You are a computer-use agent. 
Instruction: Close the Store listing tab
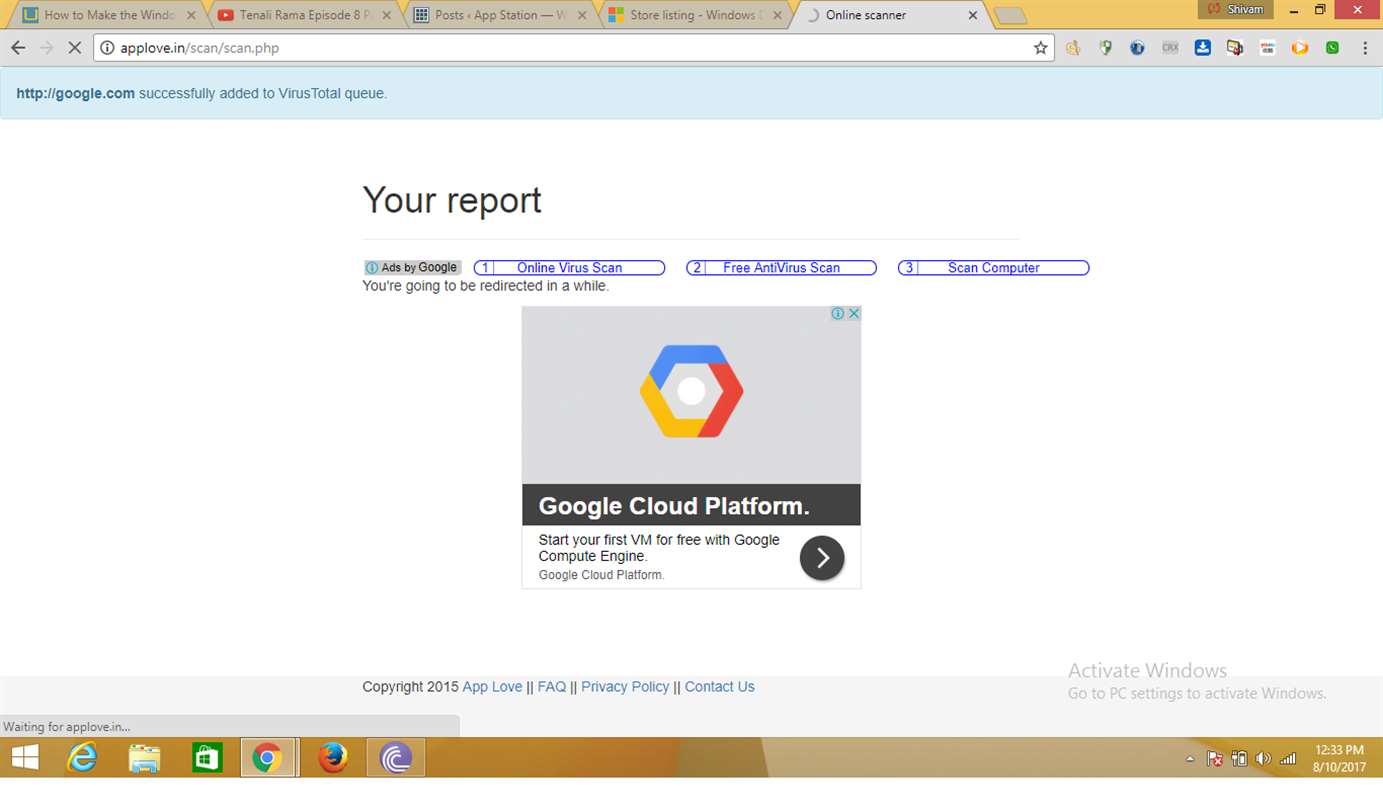tap(777, 16)
